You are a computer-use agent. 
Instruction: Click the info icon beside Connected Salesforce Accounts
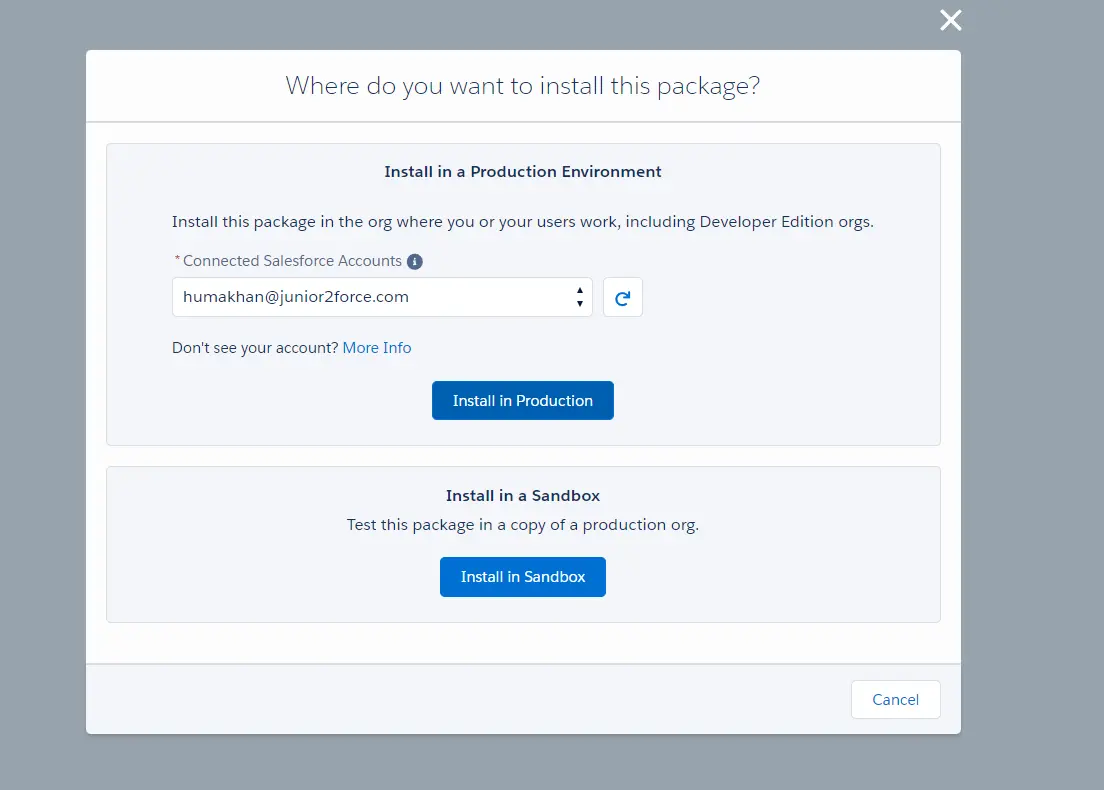pyautogui.click(x=415, y=261)
